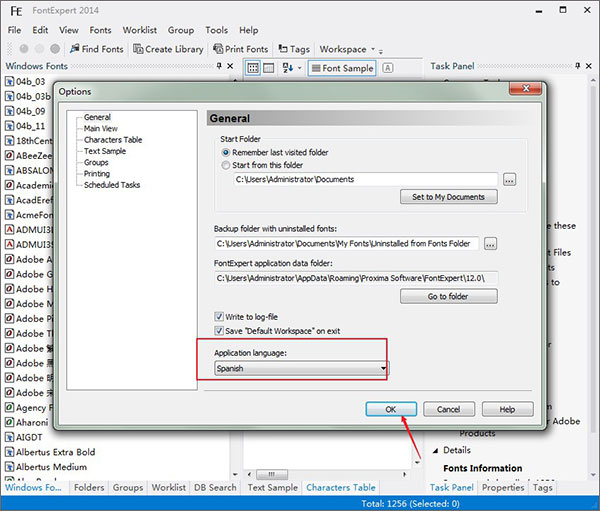The height and width of the screenshot is (511, 600).
Task: Click the Albertus Medium font icon
Action: tap(9, 467)
